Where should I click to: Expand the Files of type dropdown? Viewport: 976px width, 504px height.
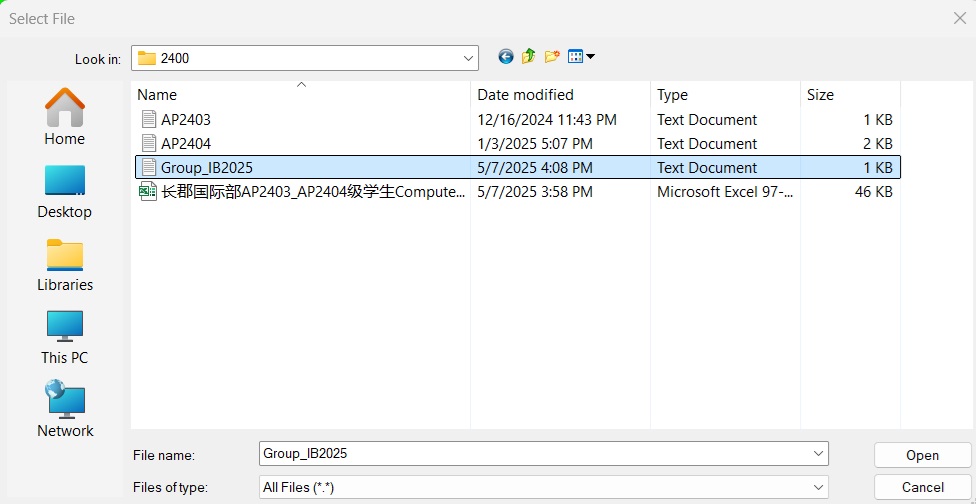coord(819,487)
